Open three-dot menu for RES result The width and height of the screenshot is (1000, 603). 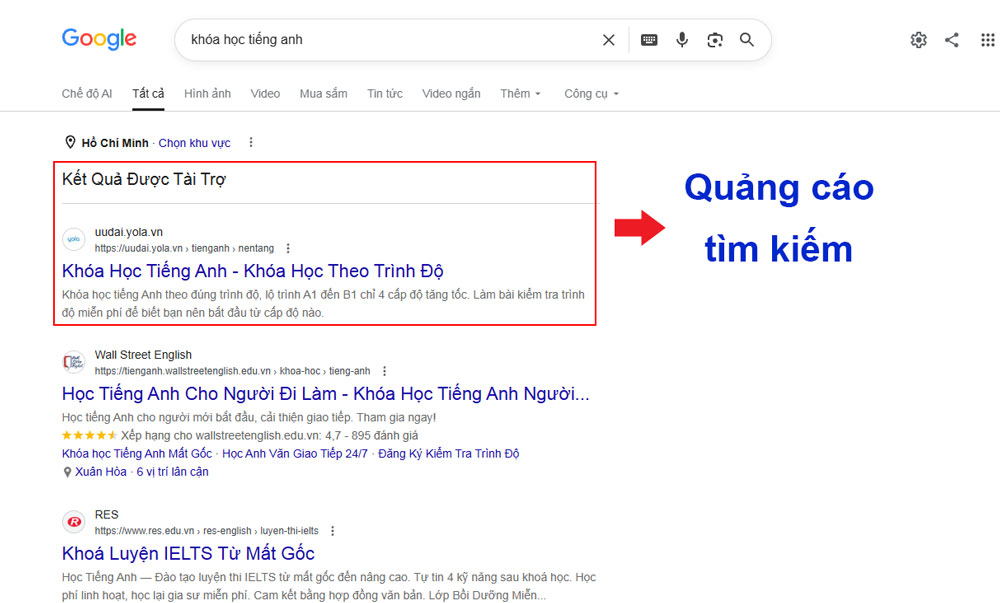332,530
